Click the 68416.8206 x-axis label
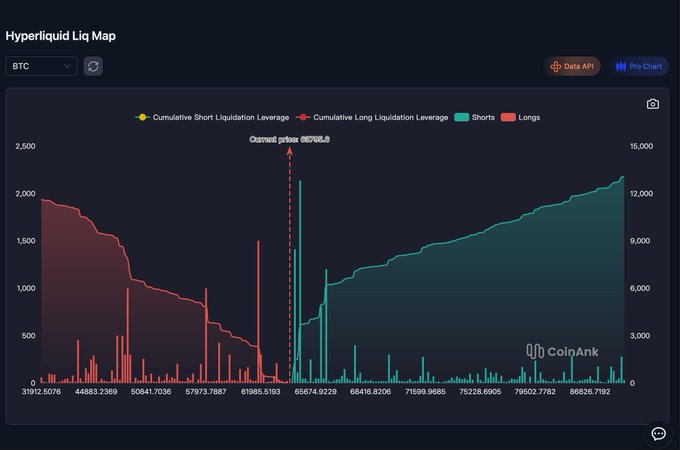 [x=370, y=391]
